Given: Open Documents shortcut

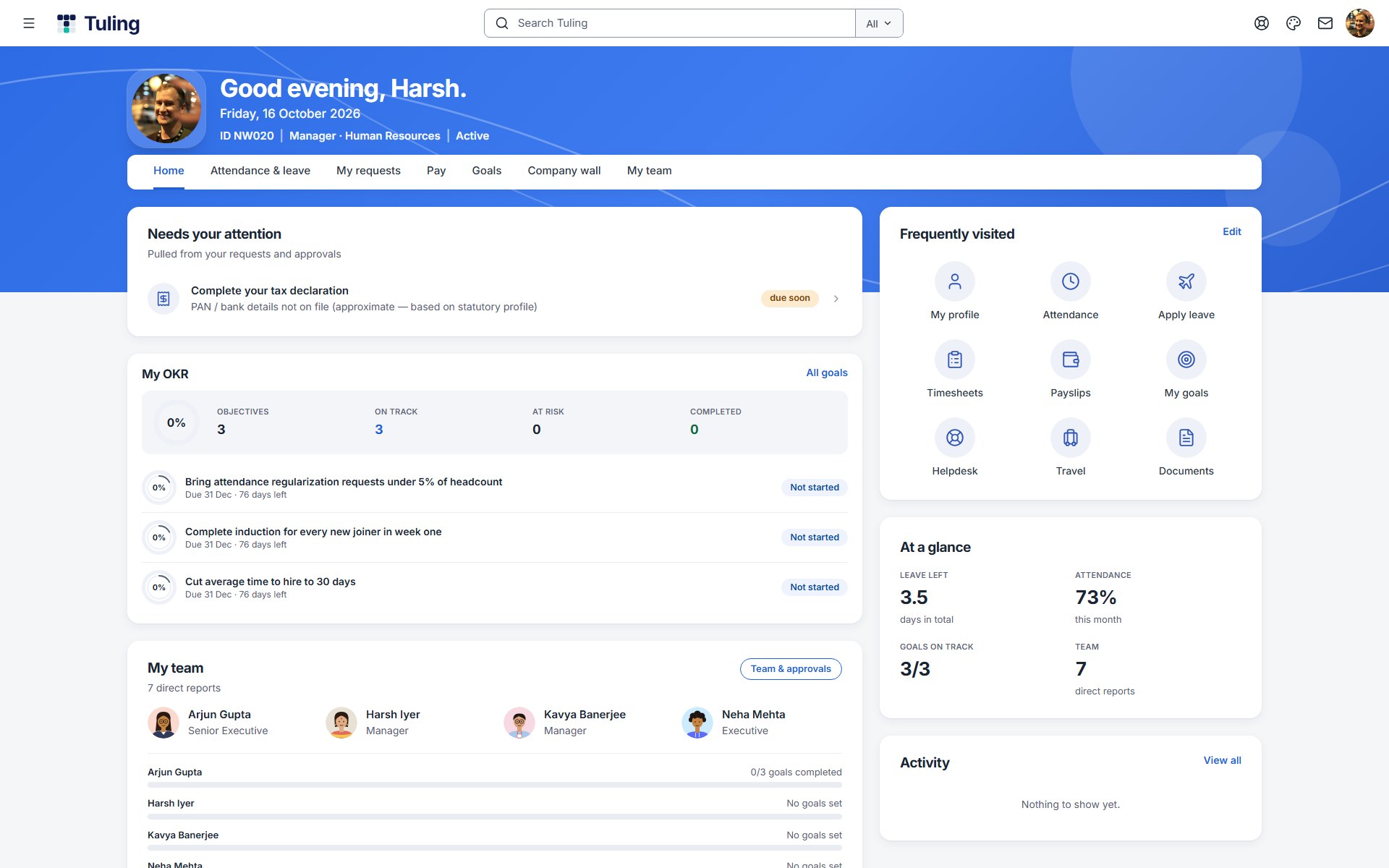Looking at the screenshot, I should pos(1186,447).
